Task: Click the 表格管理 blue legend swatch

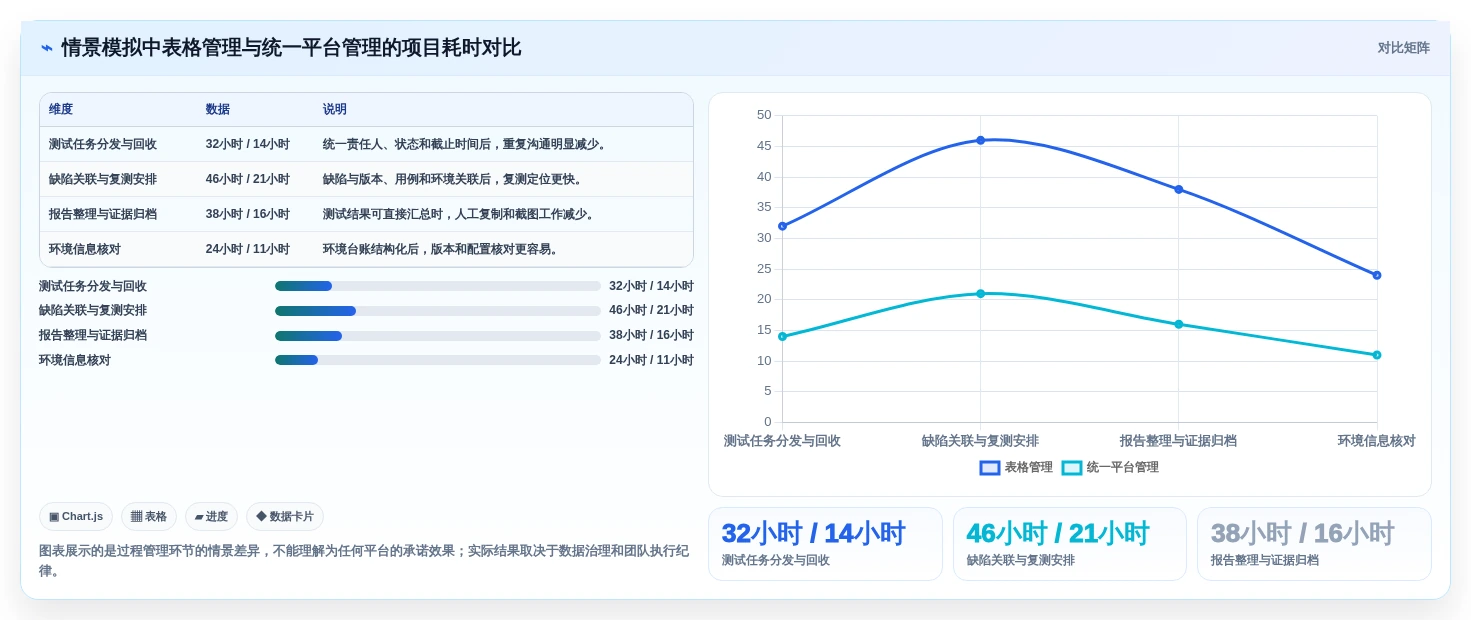Action: coord(990,467)
